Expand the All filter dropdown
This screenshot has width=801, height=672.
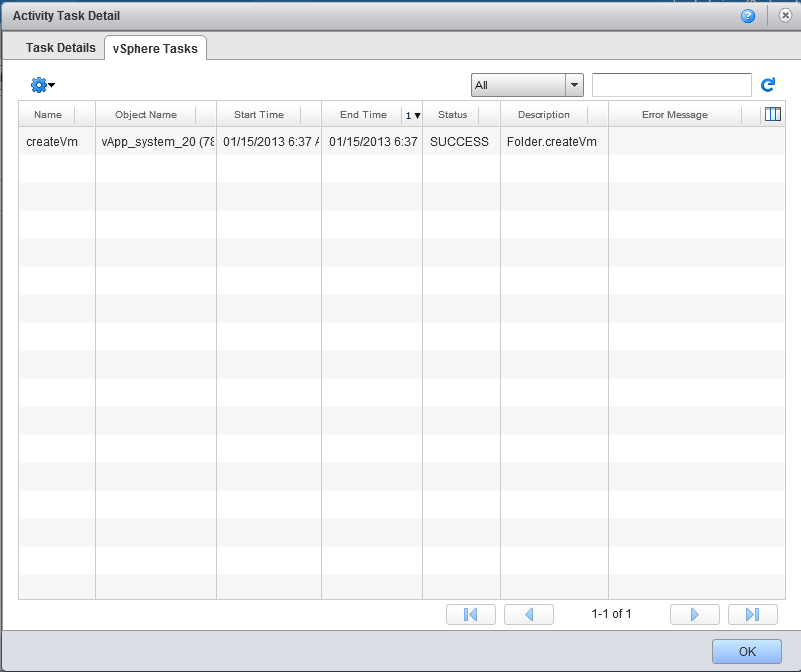coord(574,86)
